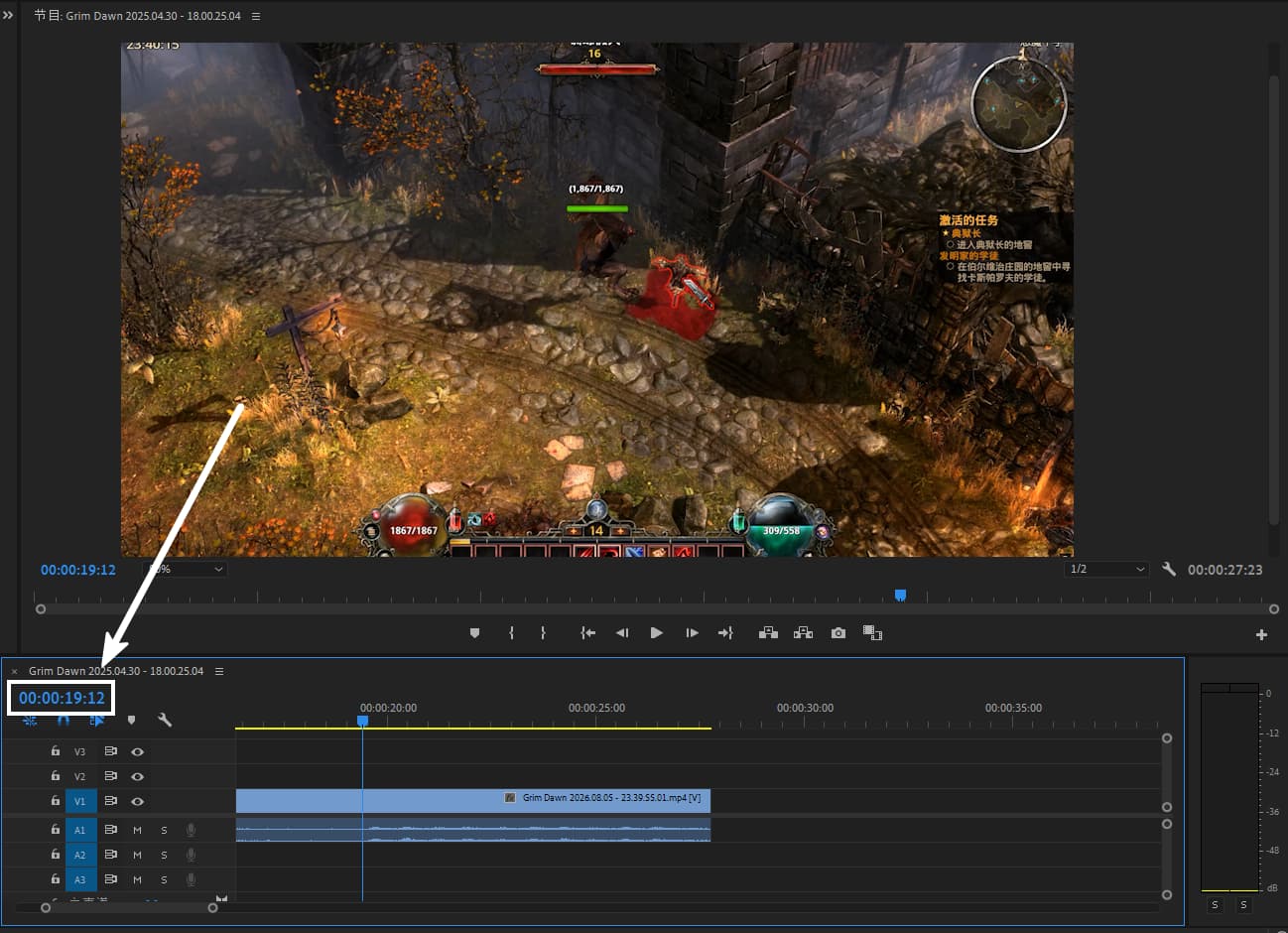Mark In point in Program monitor
1288x933 pixels.
tap(511, 633)
